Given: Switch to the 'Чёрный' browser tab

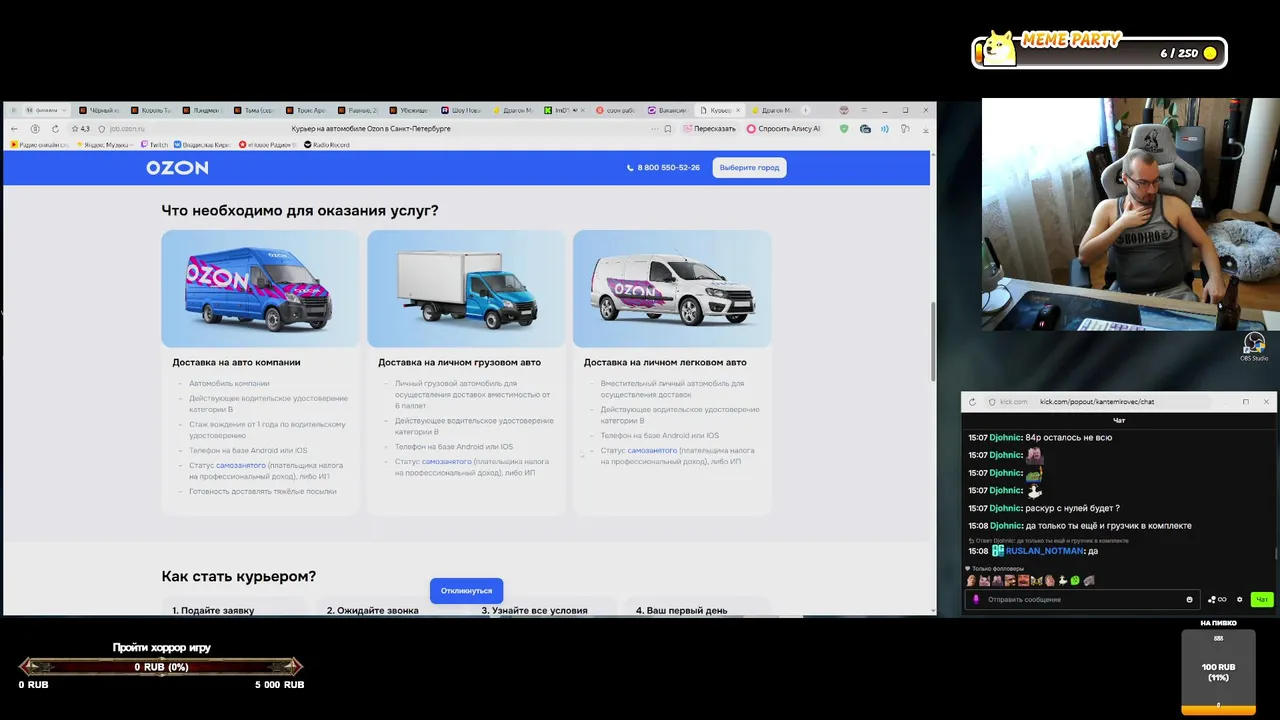Looking at the screenshot, I should click(x=98, y=110).
